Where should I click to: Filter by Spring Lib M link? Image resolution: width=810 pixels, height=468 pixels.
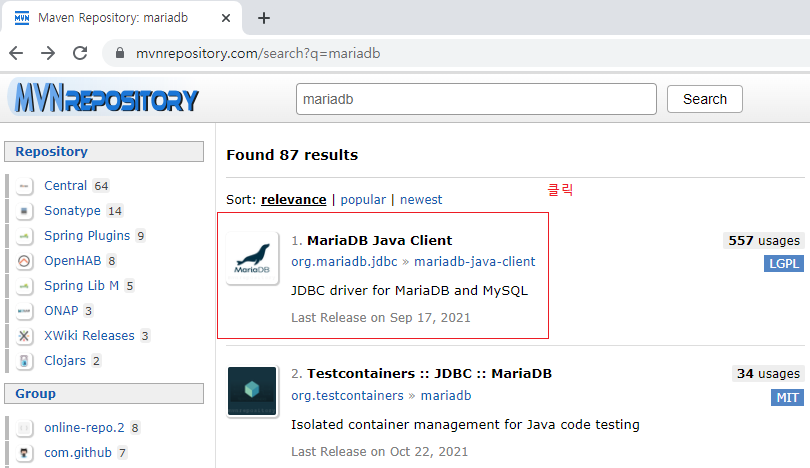click(x=82, y=285)
